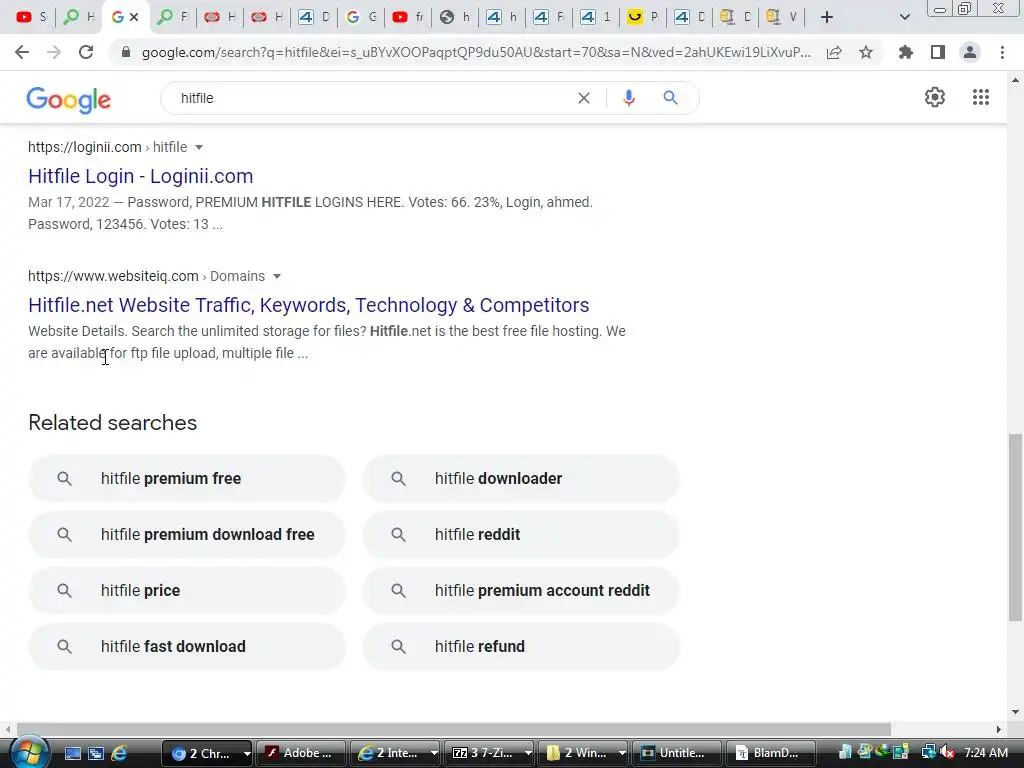Viewport: 1024px width, 768px height.
Task: Go to Google home via logo
Action: [x=69, y=99]
